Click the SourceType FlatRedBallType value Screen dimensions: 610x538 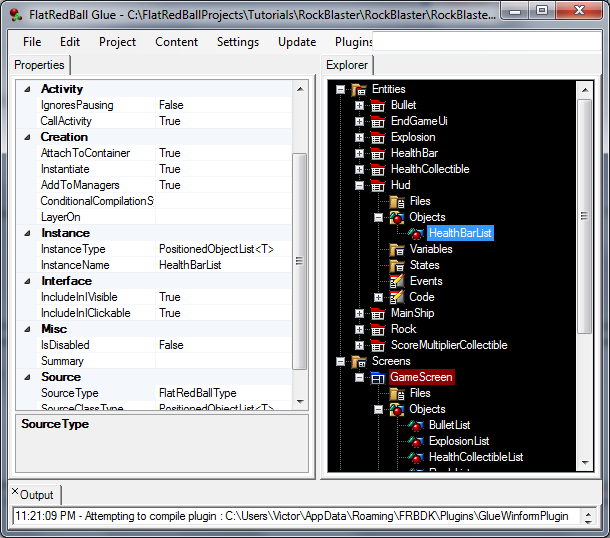coord(223,393)
